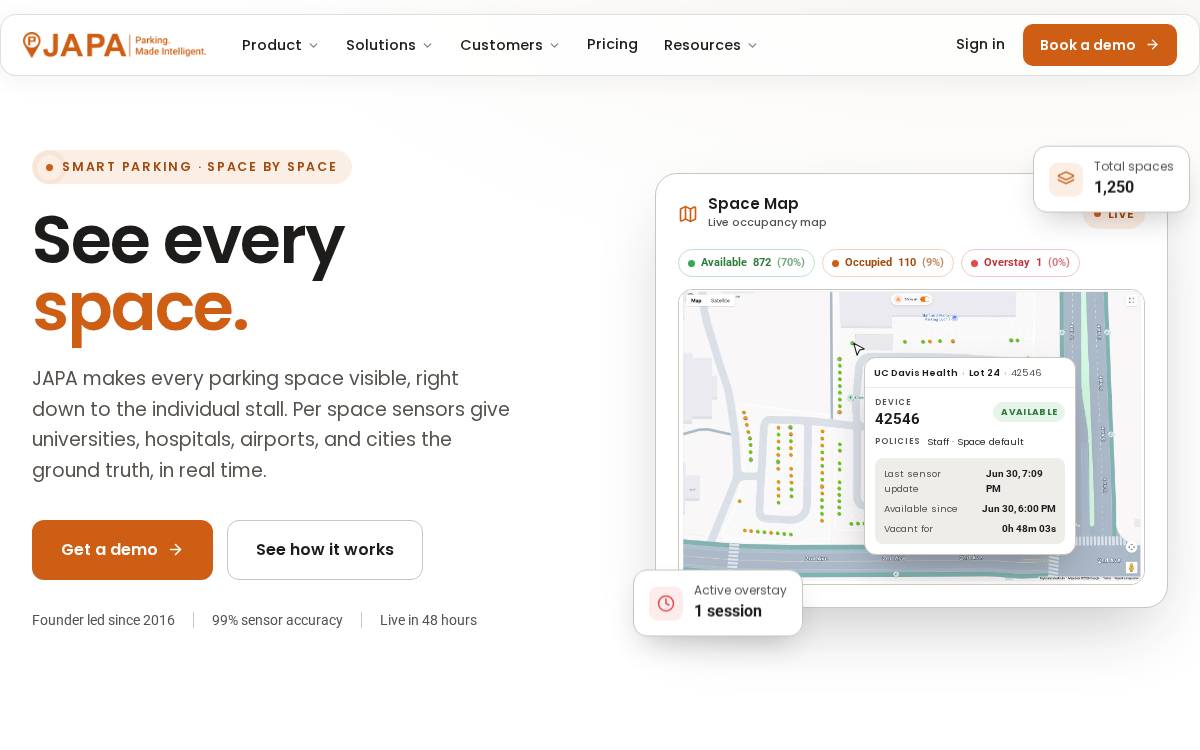
Task: Click the Jun 30, 6:00 PM value
Action: 1018,509
